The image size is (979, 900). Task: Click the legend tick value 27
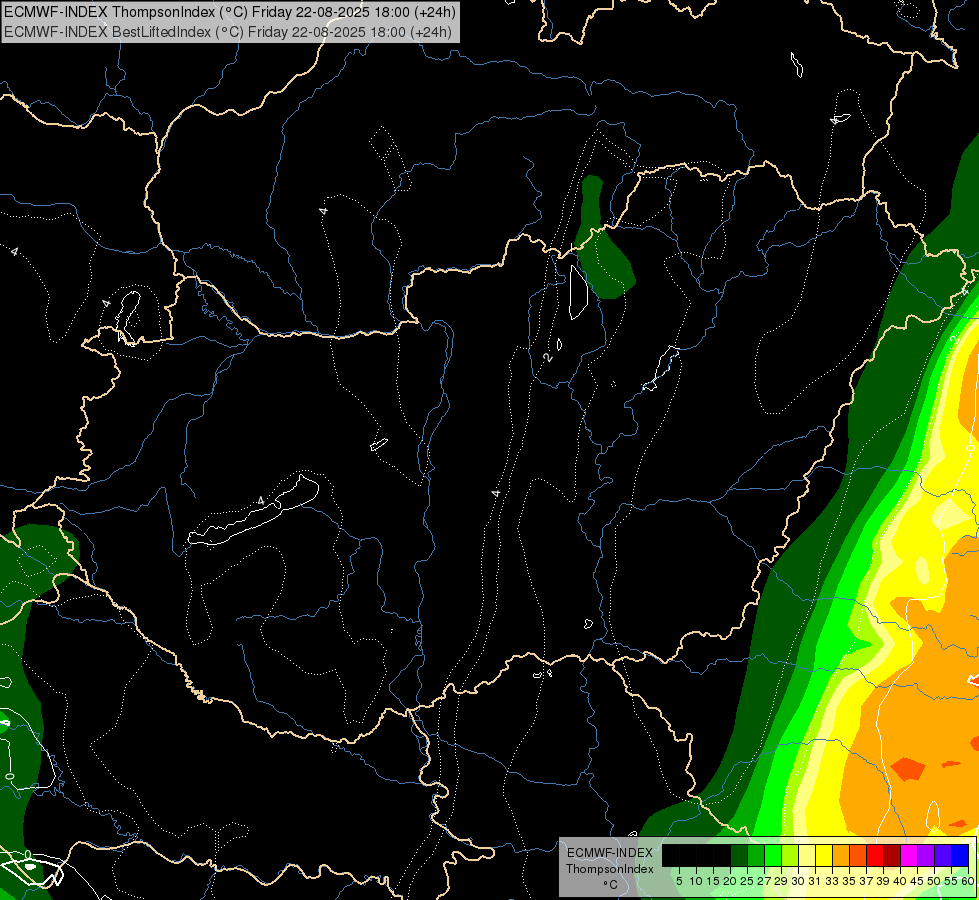[764, 881]
